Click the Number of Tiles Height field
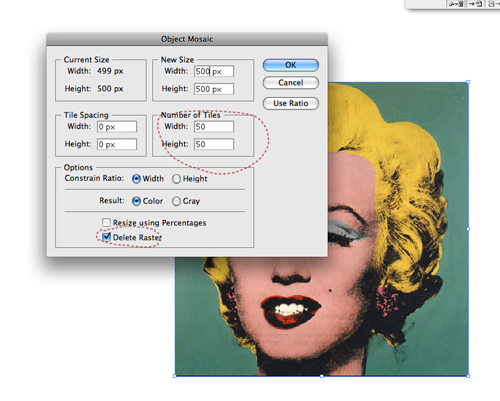 (x=214, y=144)
